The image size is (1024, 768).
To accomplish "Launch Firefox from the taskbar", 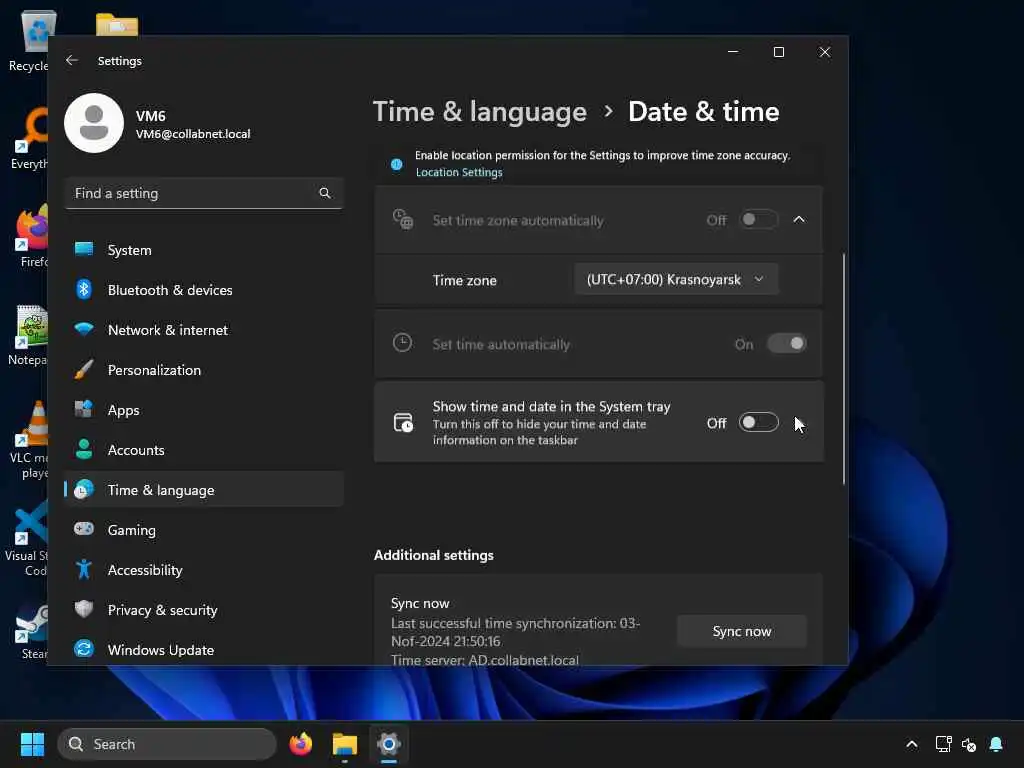I will 300,744.
